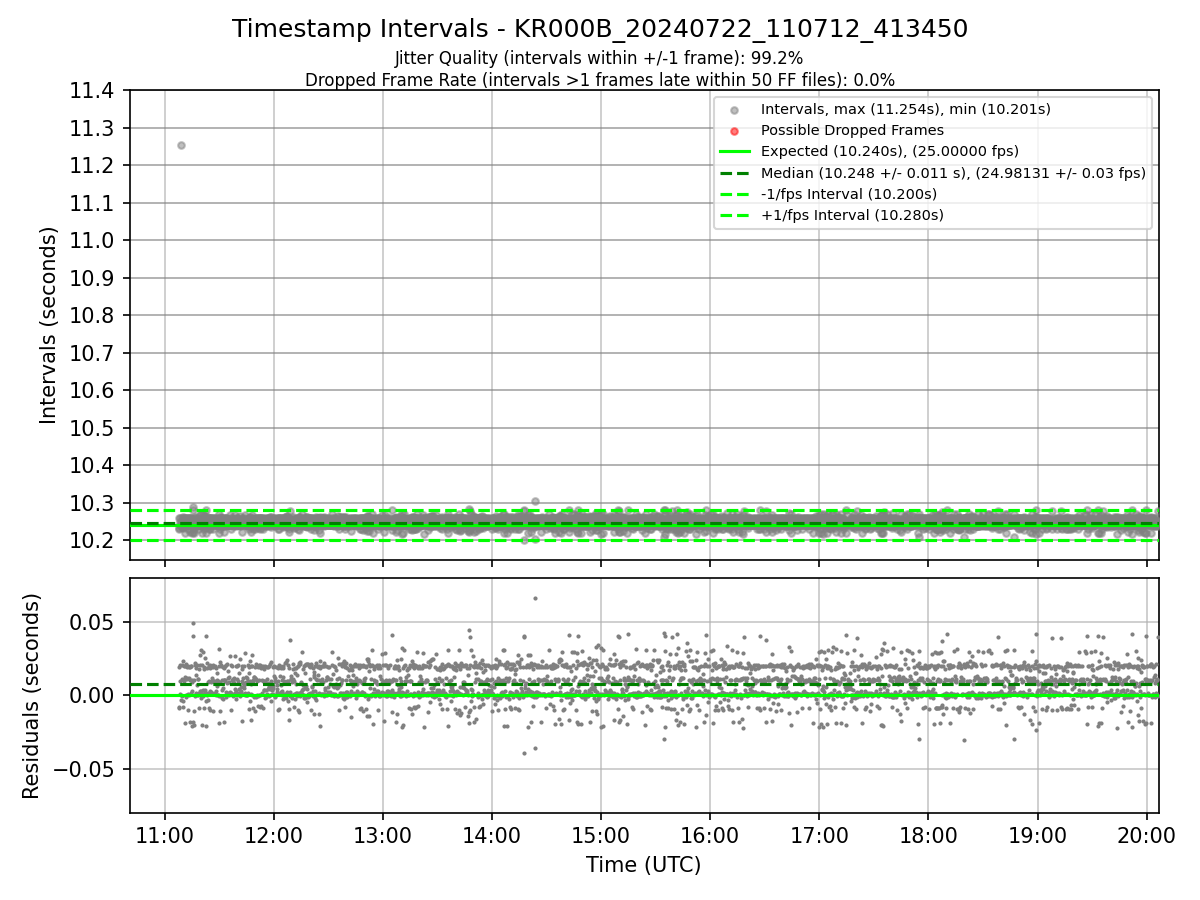
Task: Click the '14:00' x-axis tick label
Action: tap(492, 835)
